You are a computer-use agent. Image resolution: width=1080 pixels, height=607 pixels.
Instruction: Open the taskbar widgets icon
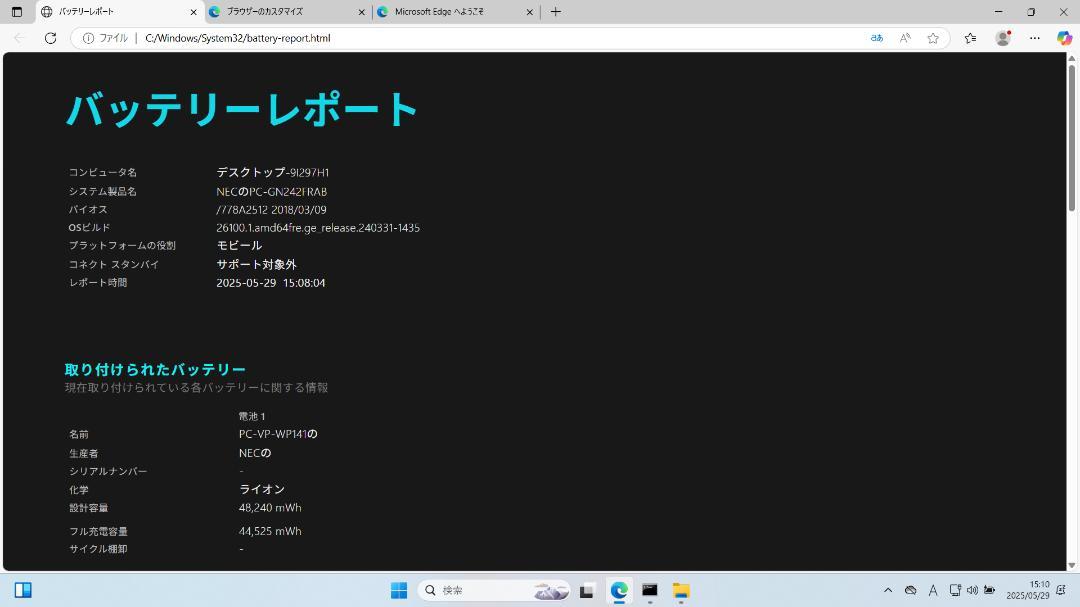point(23,590)
